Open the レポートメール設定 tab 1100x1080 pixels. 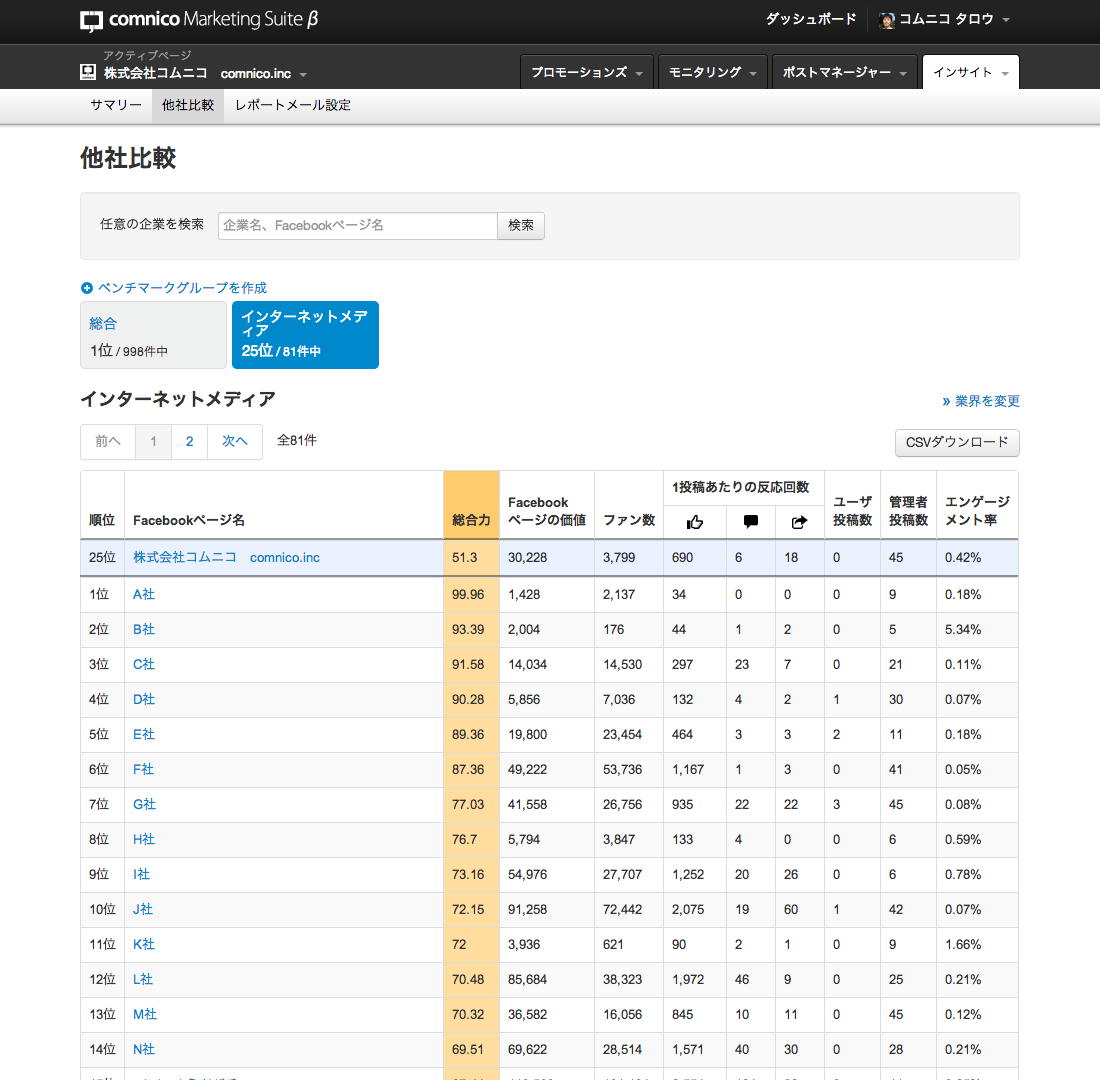pos(293,105)
